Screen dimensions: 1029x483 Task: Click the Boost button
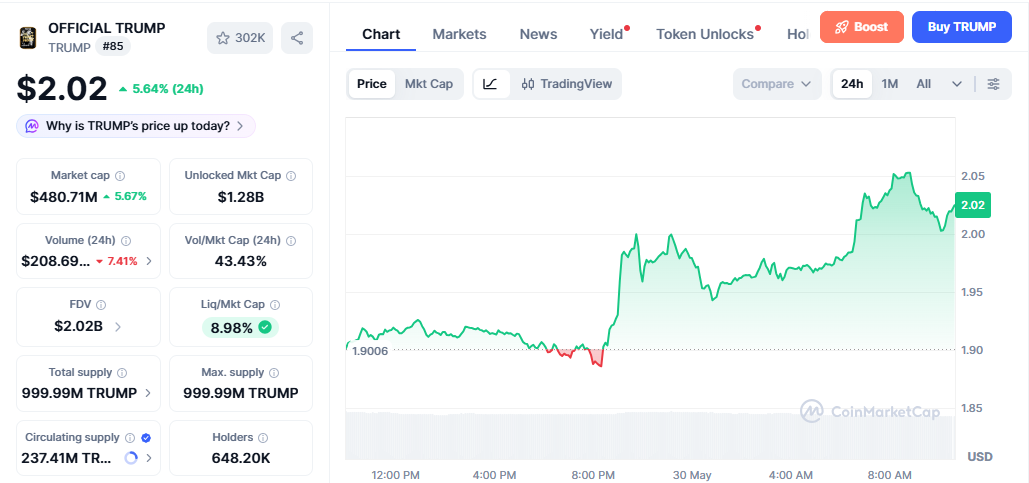(862, 27)
